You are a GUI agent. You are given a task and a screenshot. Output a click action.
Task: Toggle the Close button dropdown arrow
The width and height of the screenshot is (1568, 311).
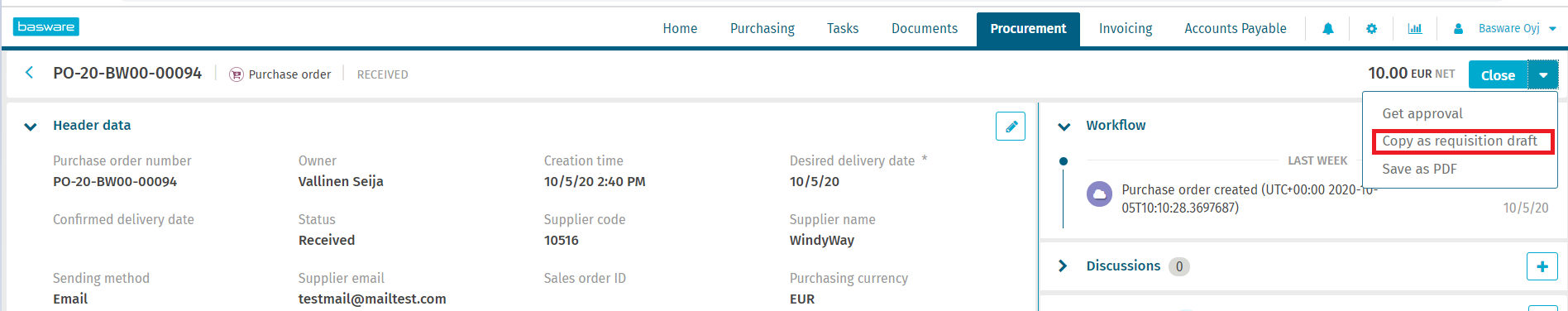[1543, 75]
